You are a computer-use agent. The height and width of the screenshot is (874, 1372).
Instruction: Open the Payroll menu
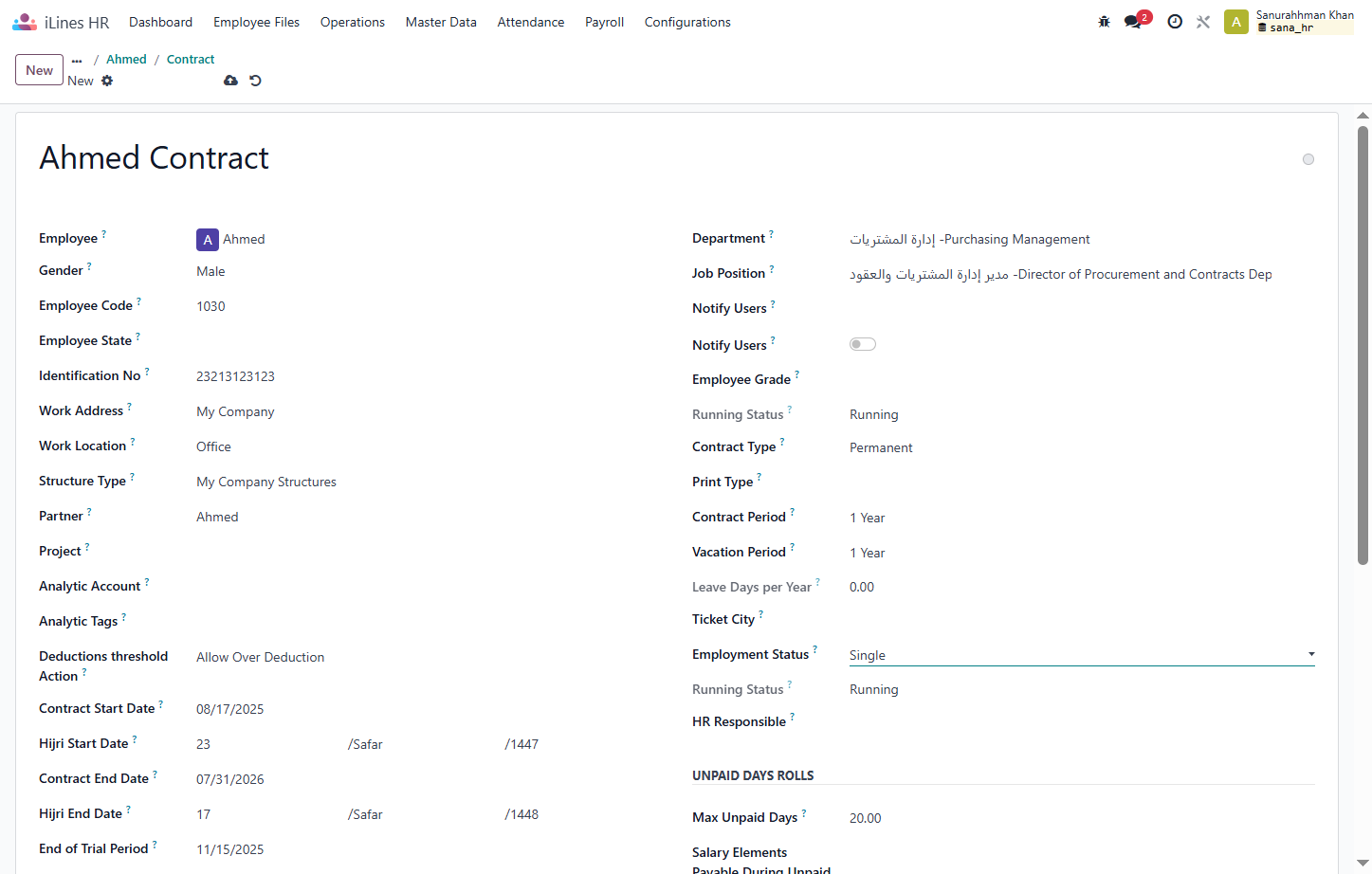coord(604,22)
